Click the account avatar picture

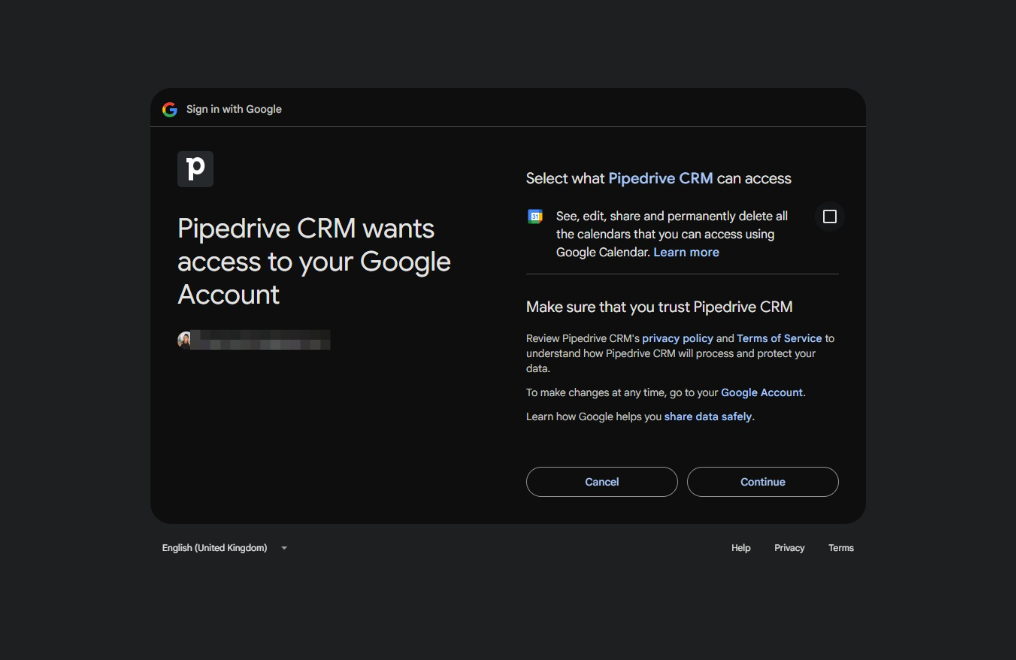click(x=184, y=339)
